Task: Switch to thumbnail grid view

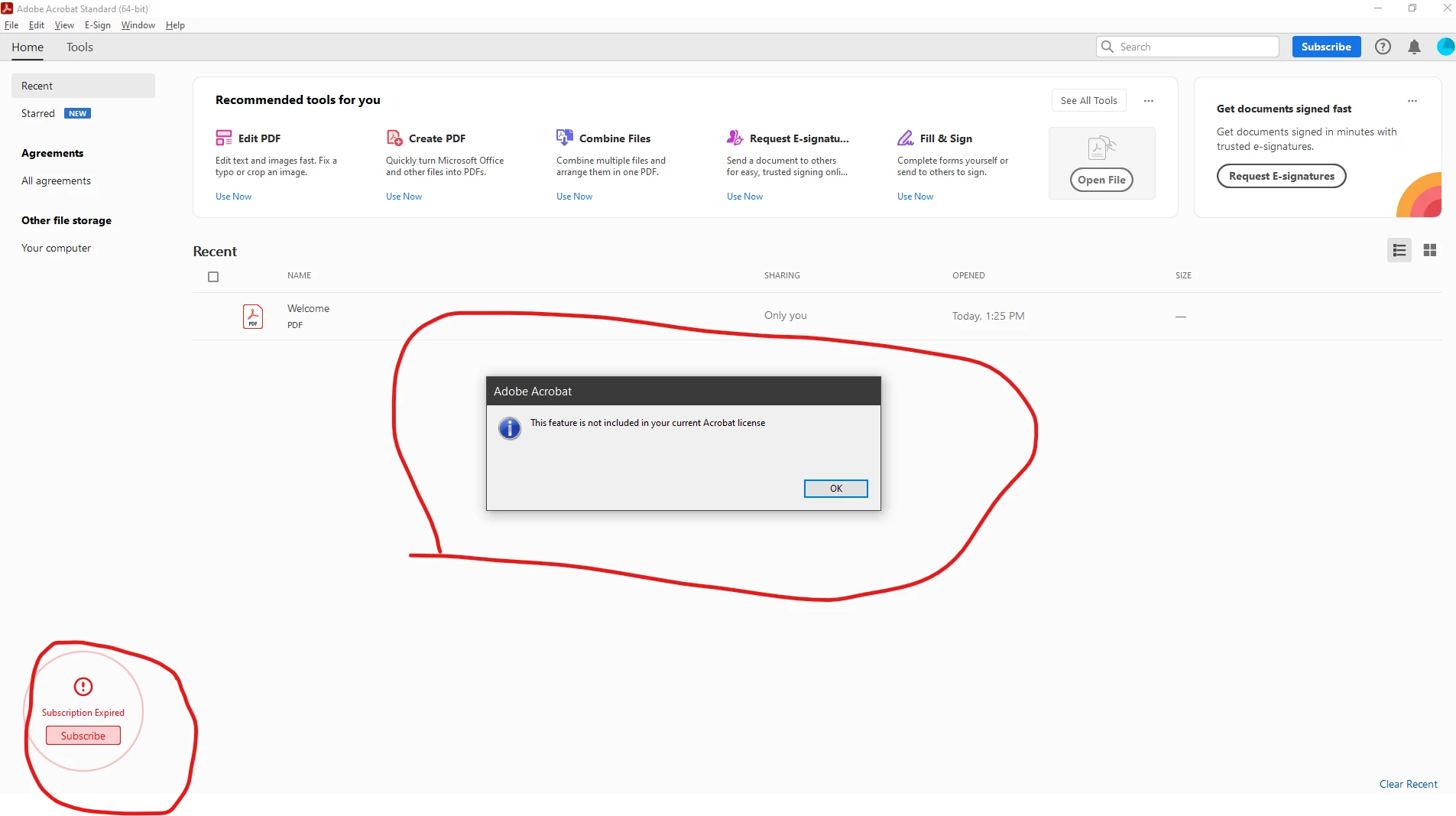Action: tap(1430, 250)
